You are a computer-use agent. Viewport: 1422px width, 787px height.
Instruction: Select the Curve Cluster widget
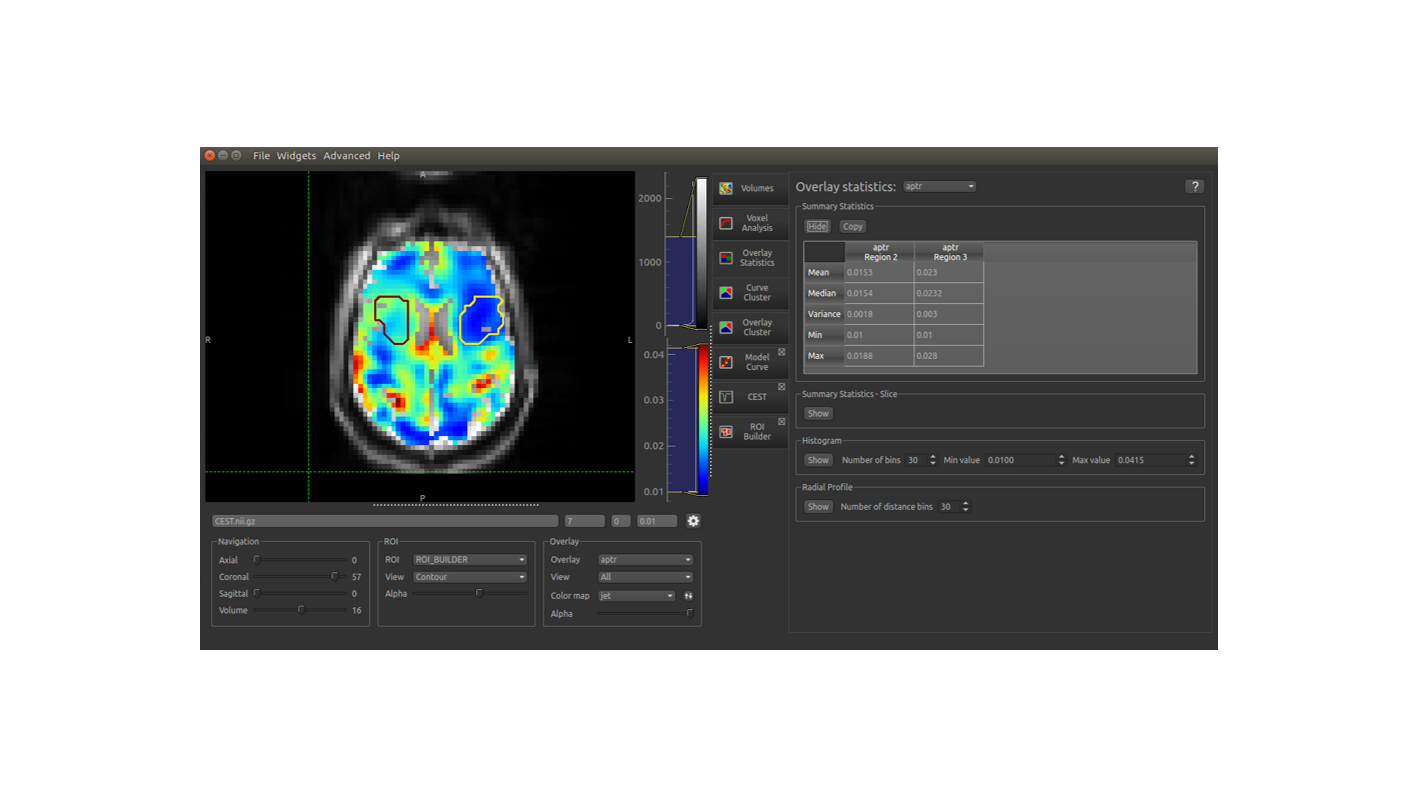pyautogui.click(x=749, y=293)
